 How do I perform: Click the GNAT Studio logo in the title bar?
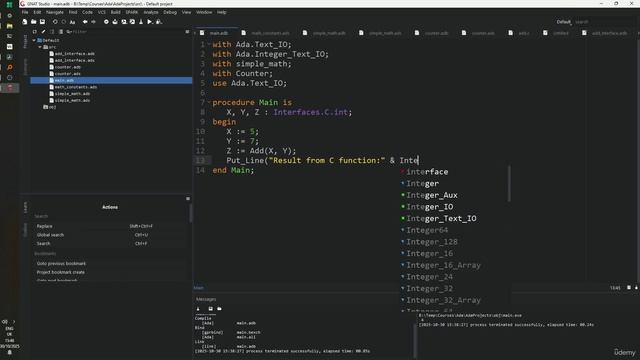(23, 4)
